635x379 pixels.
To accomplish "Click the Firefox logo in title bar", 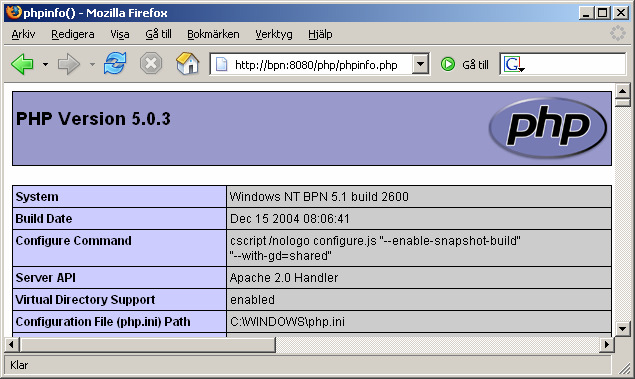I will [13, 13].
